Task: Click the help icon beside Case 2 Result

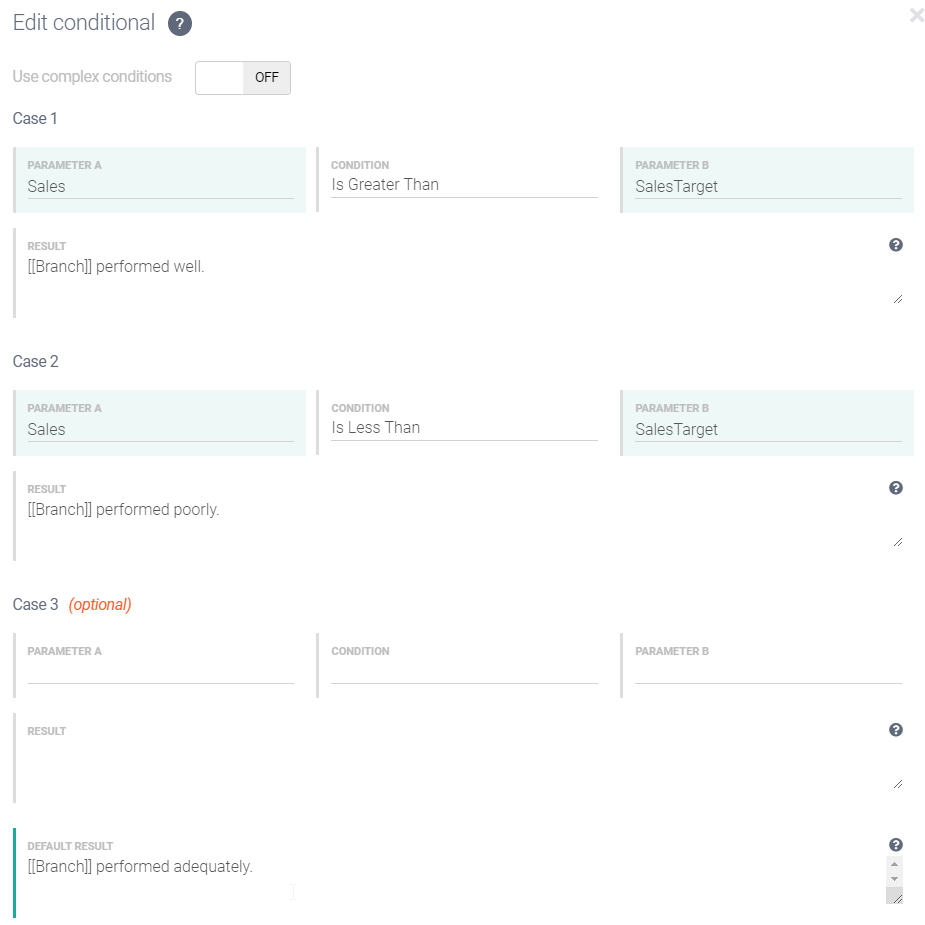Action: click(895, 487)
